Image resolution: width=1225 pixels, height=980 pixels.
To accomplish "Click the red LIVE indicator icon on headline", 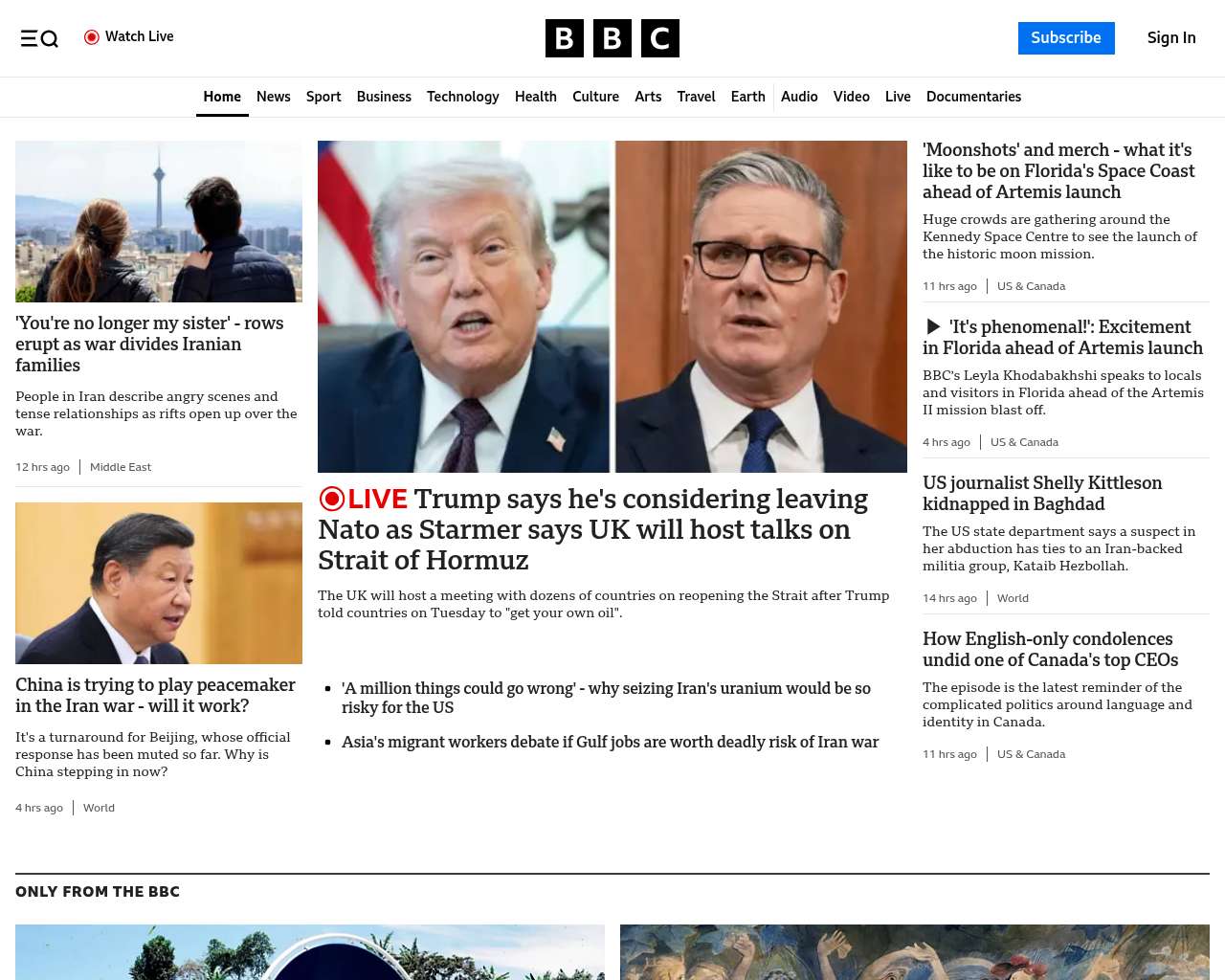I will [332, 499].
